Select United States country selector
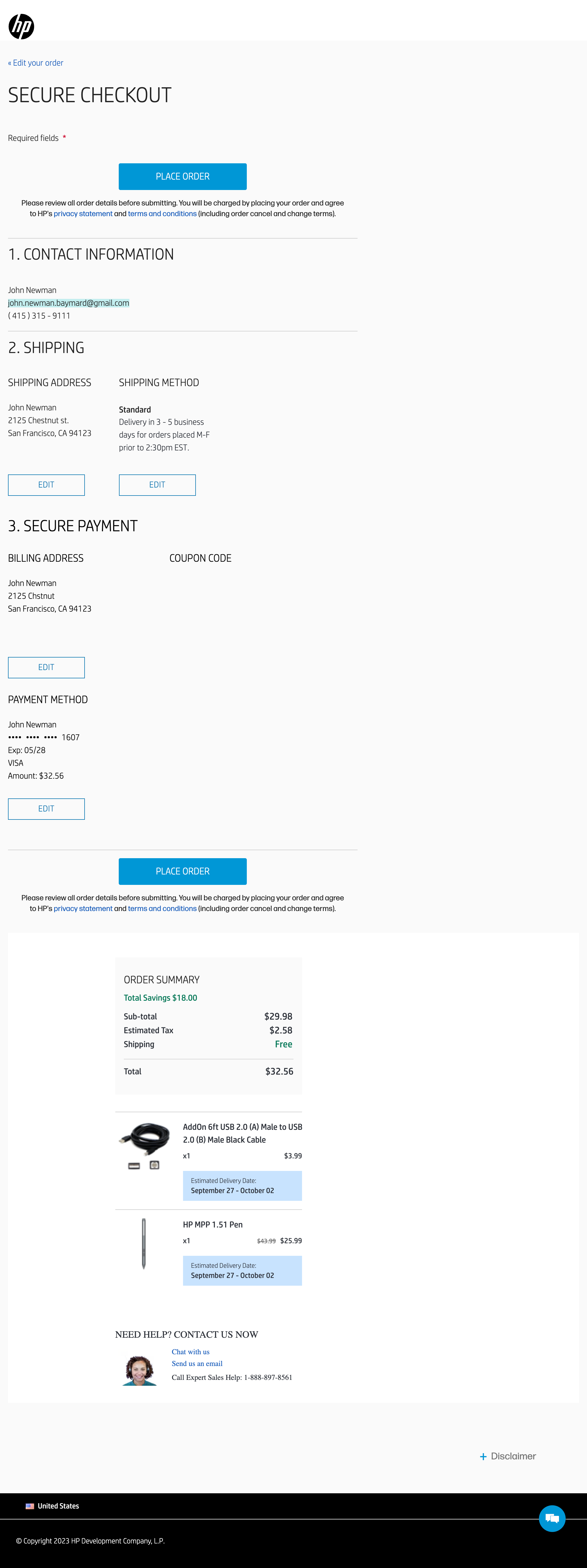Image resolution: width=587 pixels, height=1568 pixels. pos(58,1506)
